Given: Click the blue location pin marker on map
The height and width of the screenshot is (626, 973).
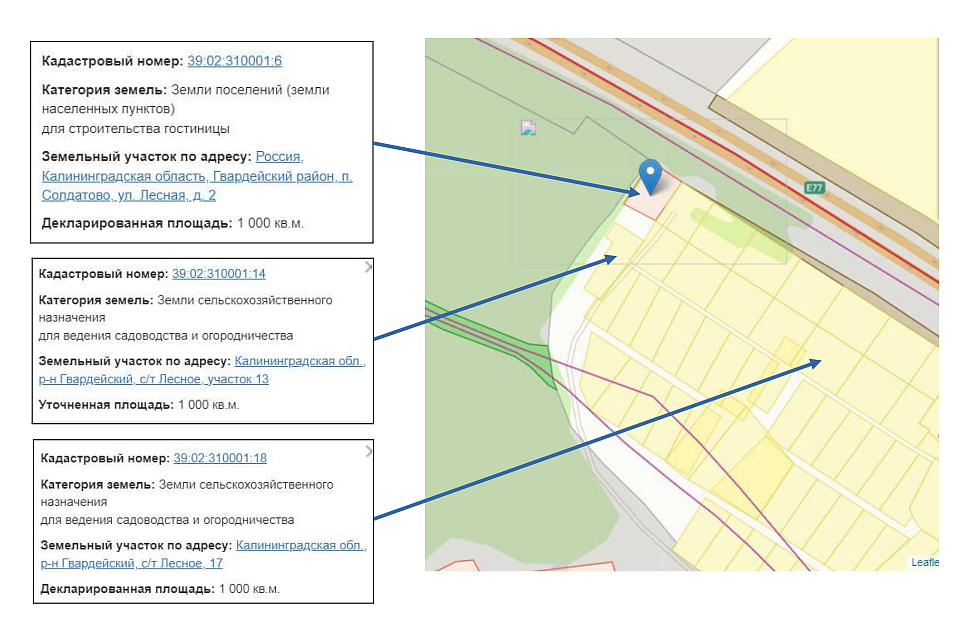Looking at the screenshot, I should coord(650,176).
